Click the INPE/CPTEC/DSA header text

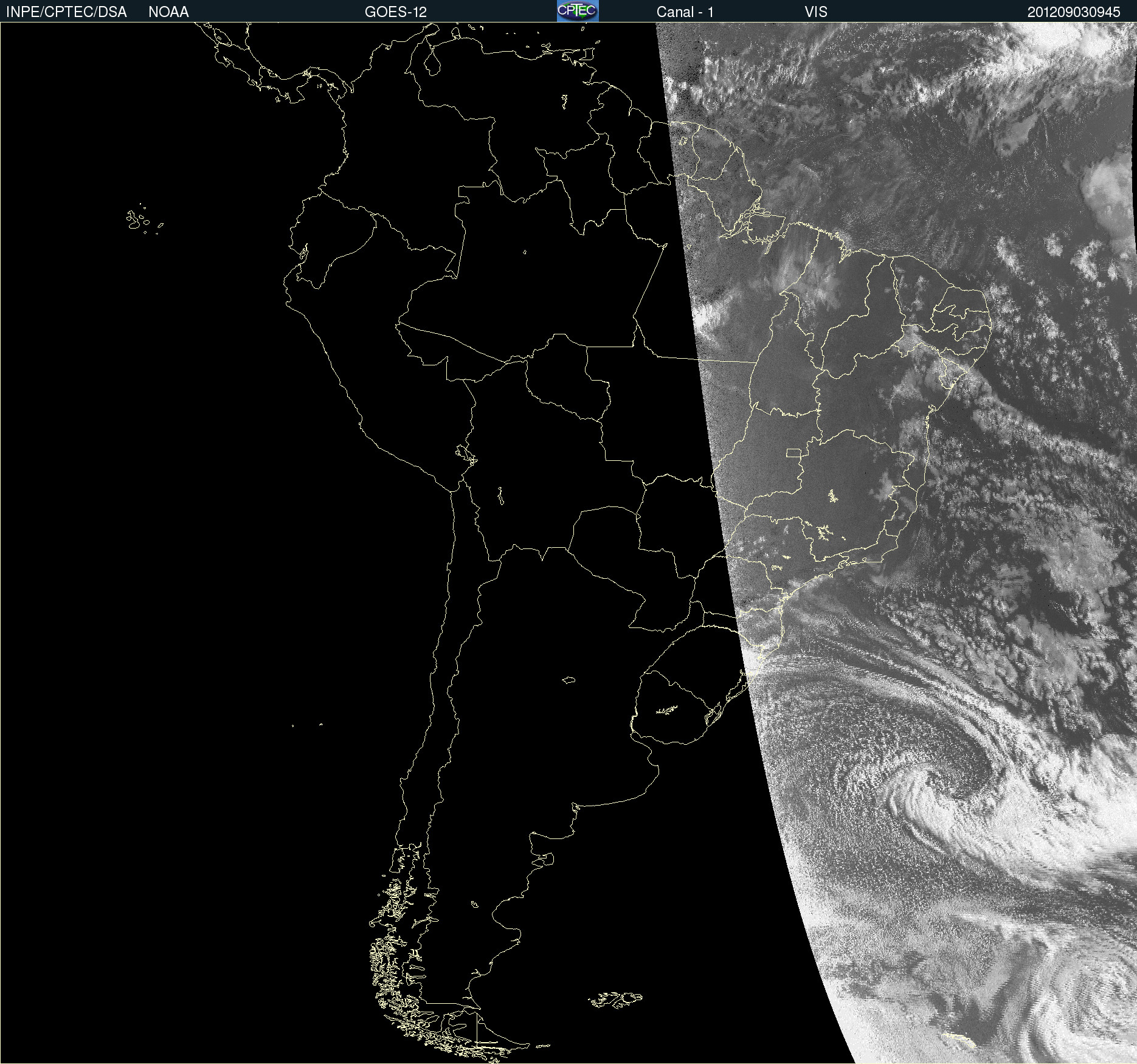(66, 12)
